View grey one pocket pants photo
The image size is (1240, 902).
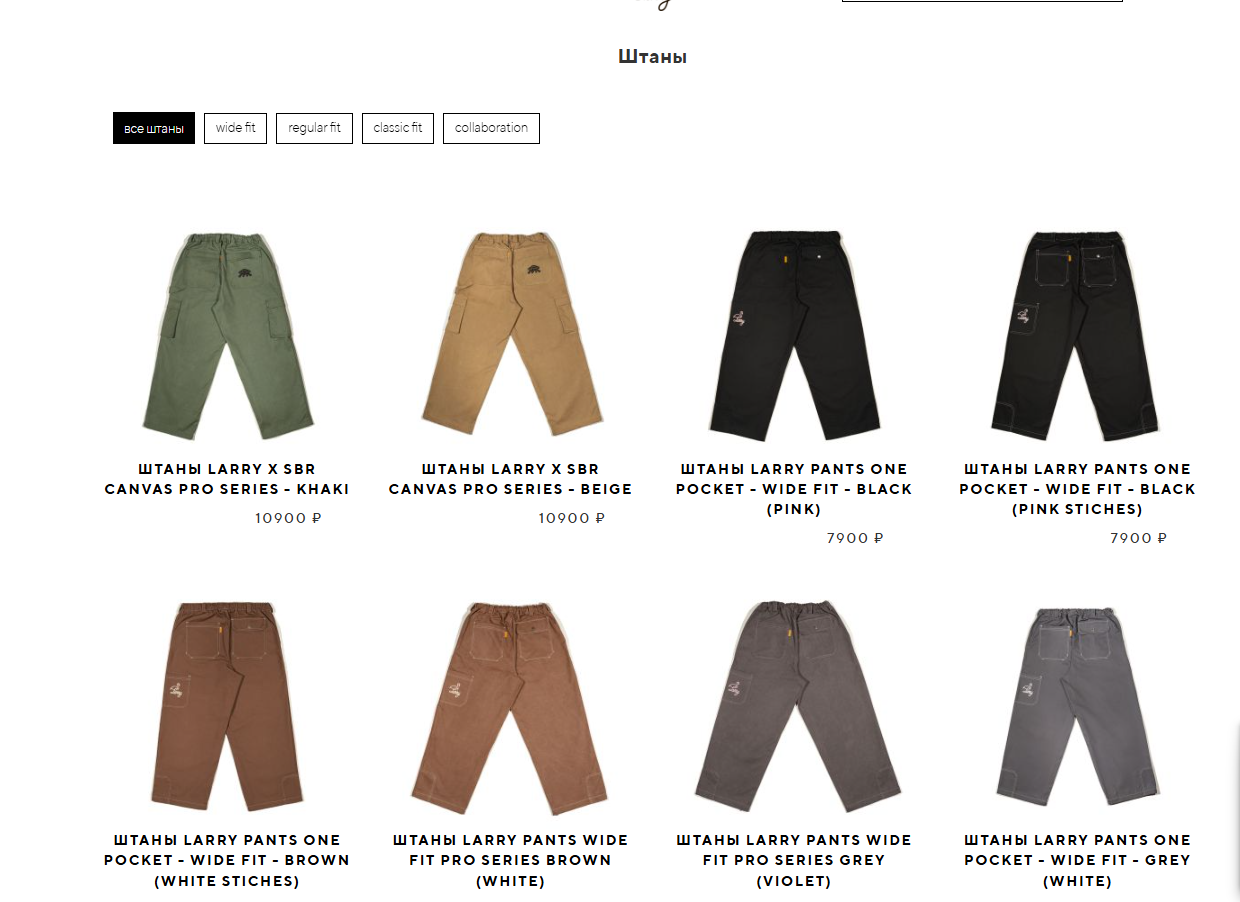click(1077, 706)
